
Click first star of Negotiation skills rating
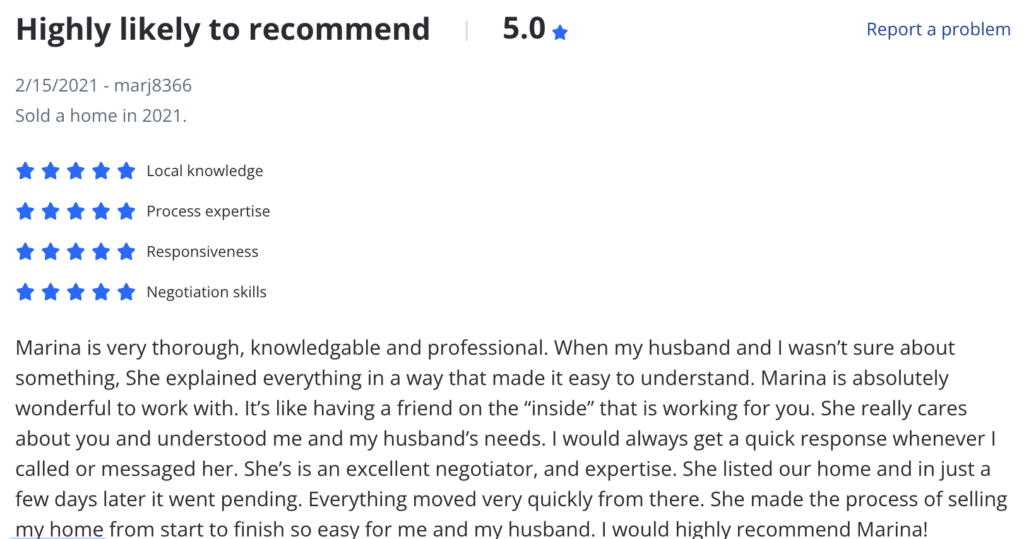[25, 292]
